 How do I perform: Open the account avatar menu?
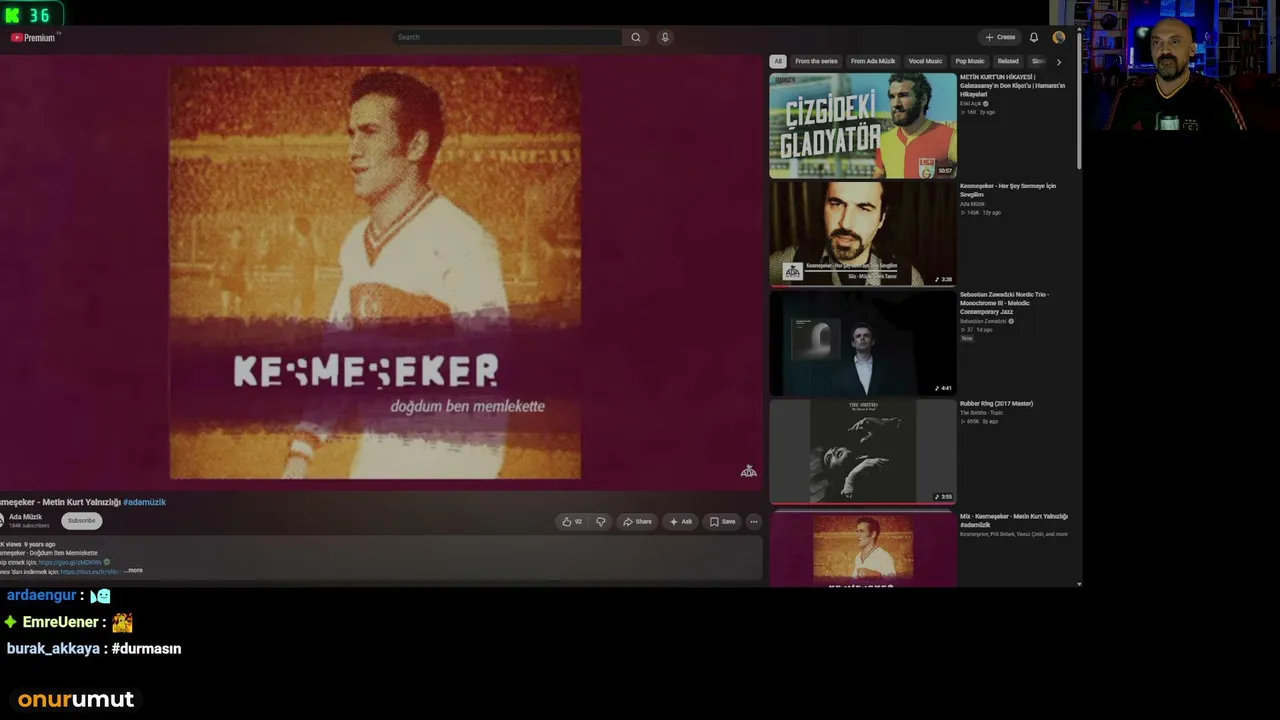click(x=1059, y=37)
